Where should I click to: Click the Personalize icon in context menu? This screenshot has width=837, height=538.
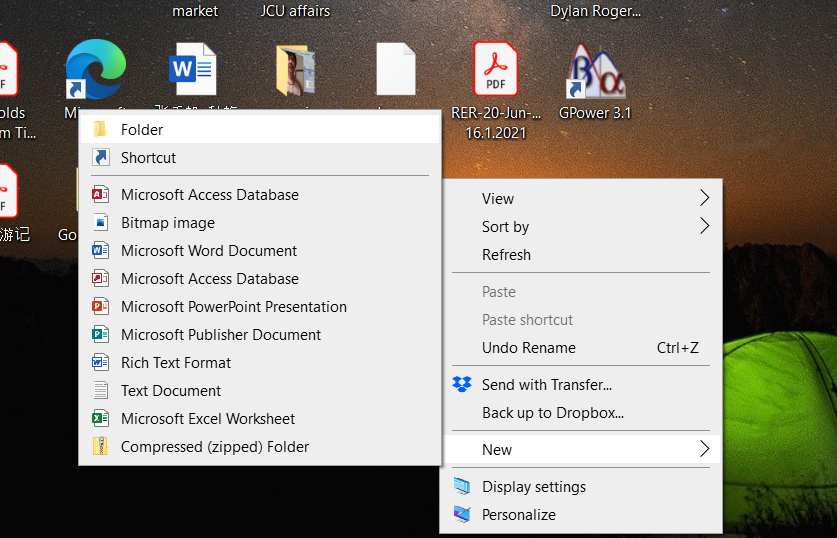click(462, 515)
